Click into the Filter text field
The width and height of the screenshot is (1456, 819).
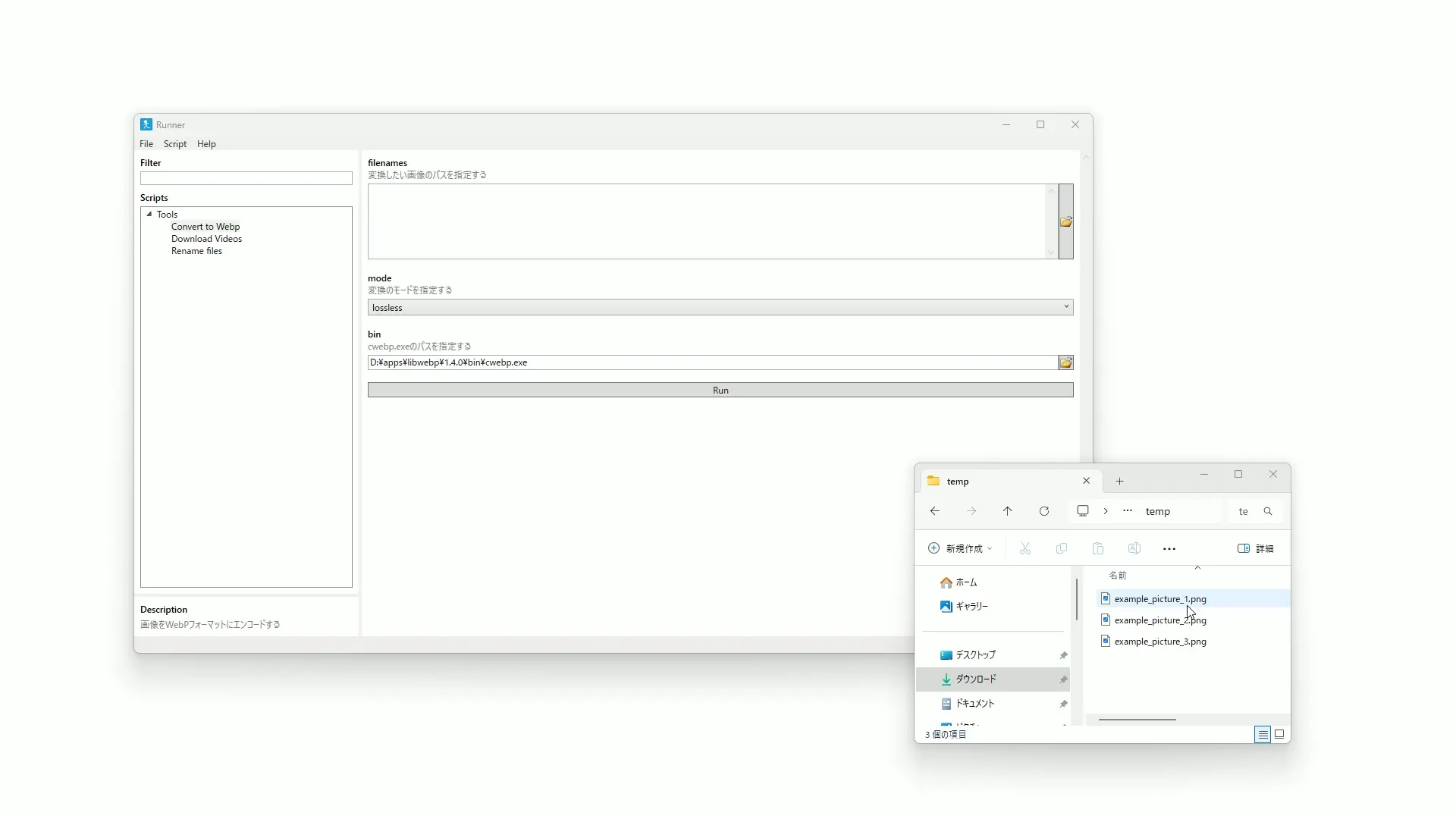[x=246, y=178]
